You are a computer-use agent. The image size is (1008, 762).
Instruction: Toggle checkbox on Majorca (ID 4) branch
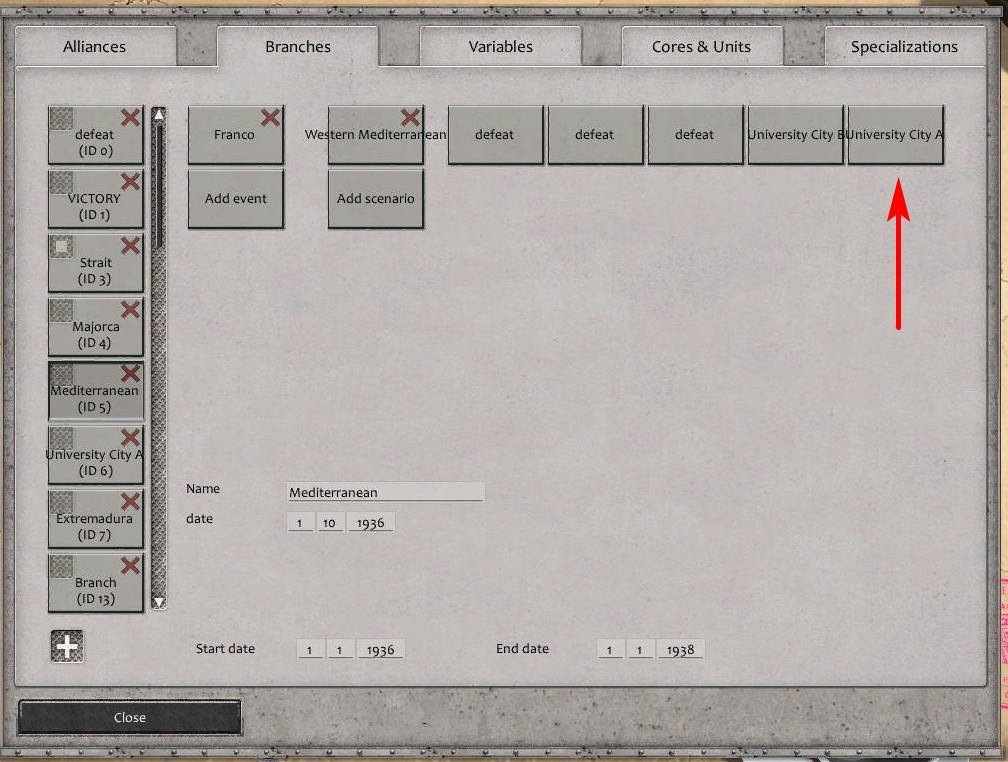[x=62, y=310]
